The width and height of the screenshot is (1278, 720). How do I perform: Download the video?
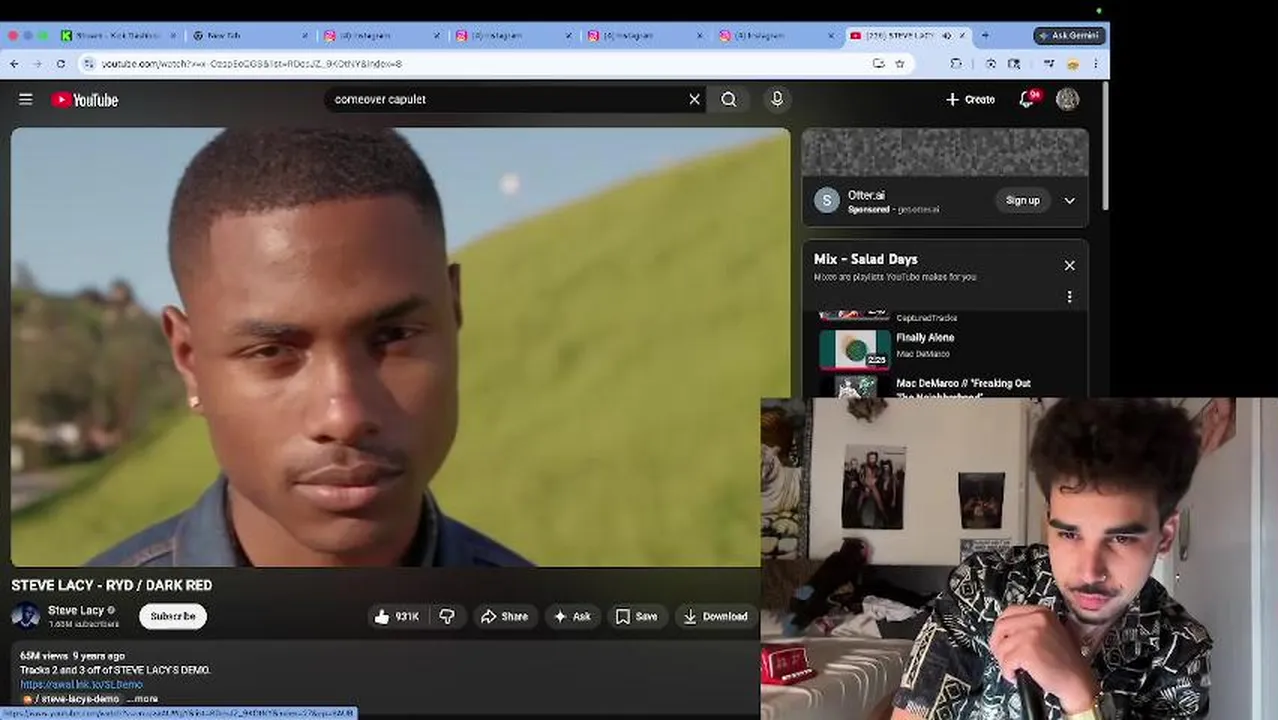pyautogui.click(x=715, y=616)
